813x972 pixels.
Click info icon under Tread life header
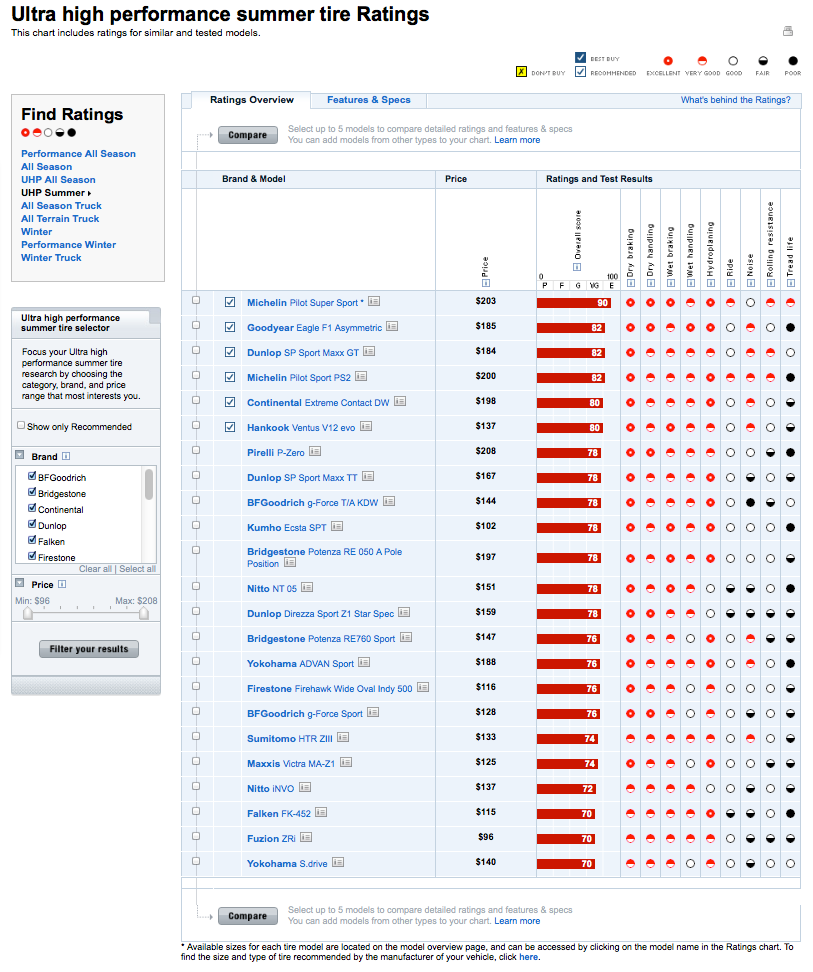tap(791, 283)
